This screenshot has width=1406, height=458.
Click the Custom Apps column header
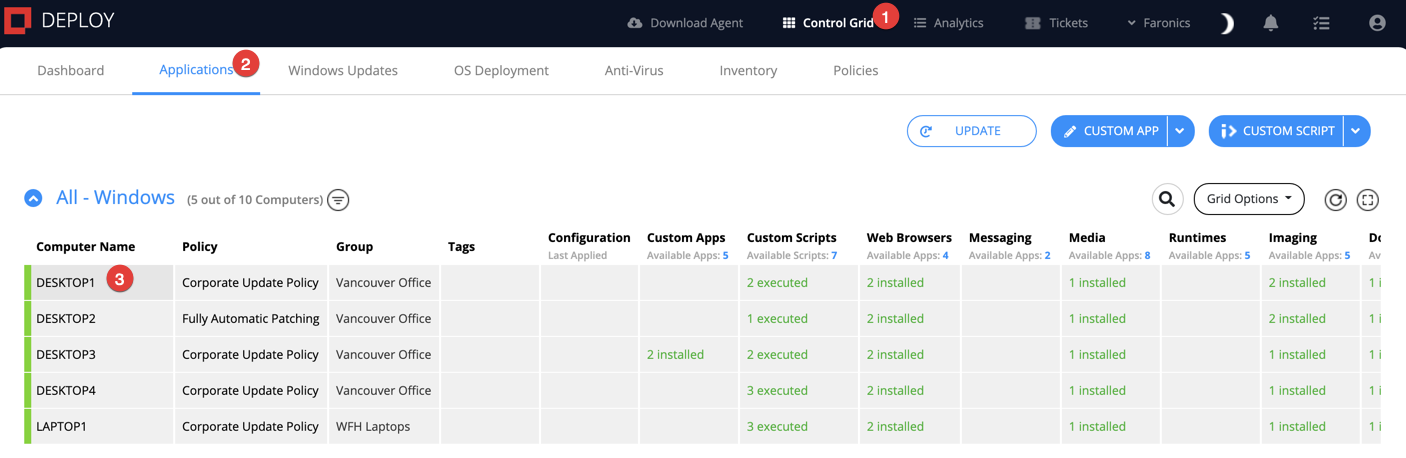pos(686,238)
